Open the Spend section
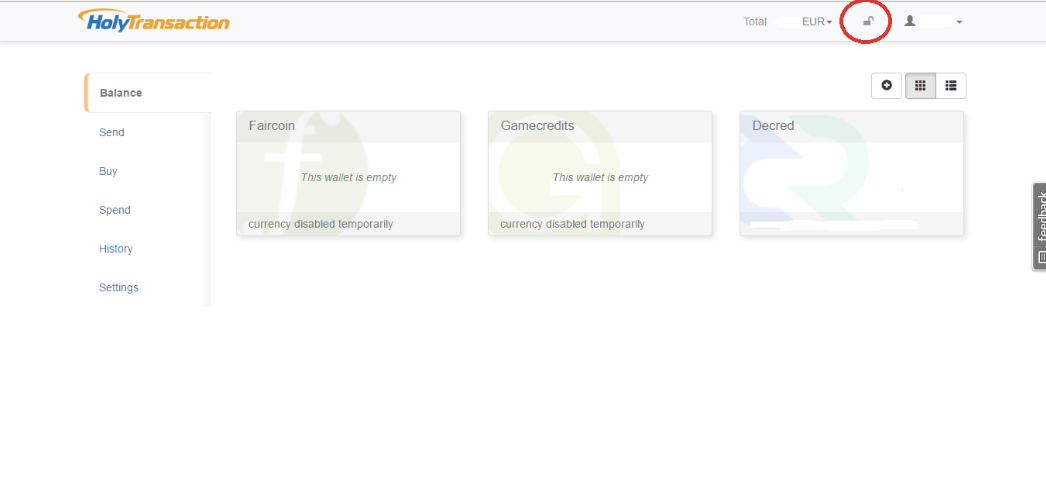The image size is (1046, 492). pos(115,210)
